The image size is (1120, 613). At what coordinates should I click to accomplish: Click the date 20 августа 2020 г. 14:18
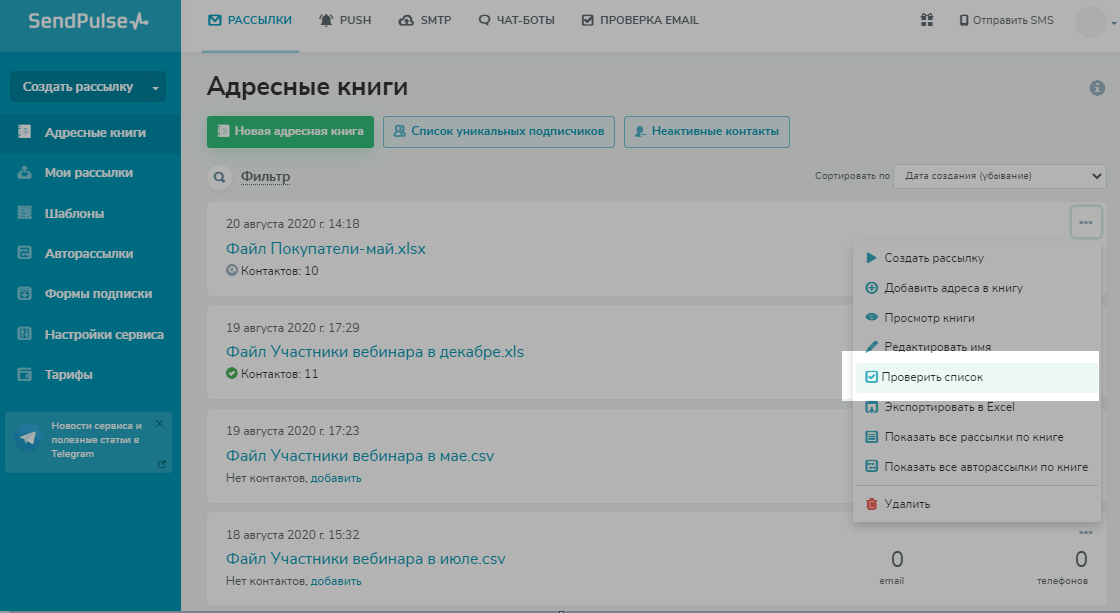(293, 224)
